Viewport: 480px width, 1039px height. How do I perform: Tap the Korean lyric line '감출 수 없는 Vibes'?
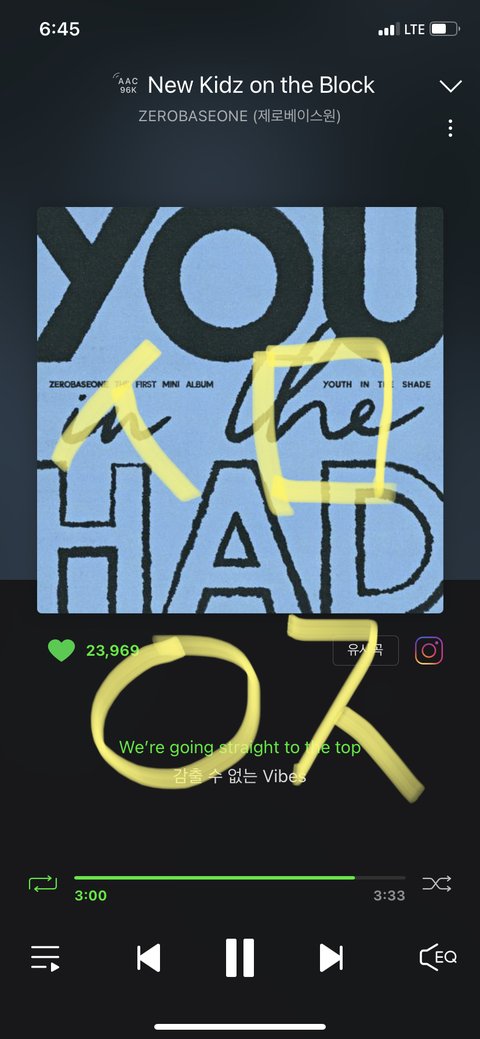click(240, 776)
